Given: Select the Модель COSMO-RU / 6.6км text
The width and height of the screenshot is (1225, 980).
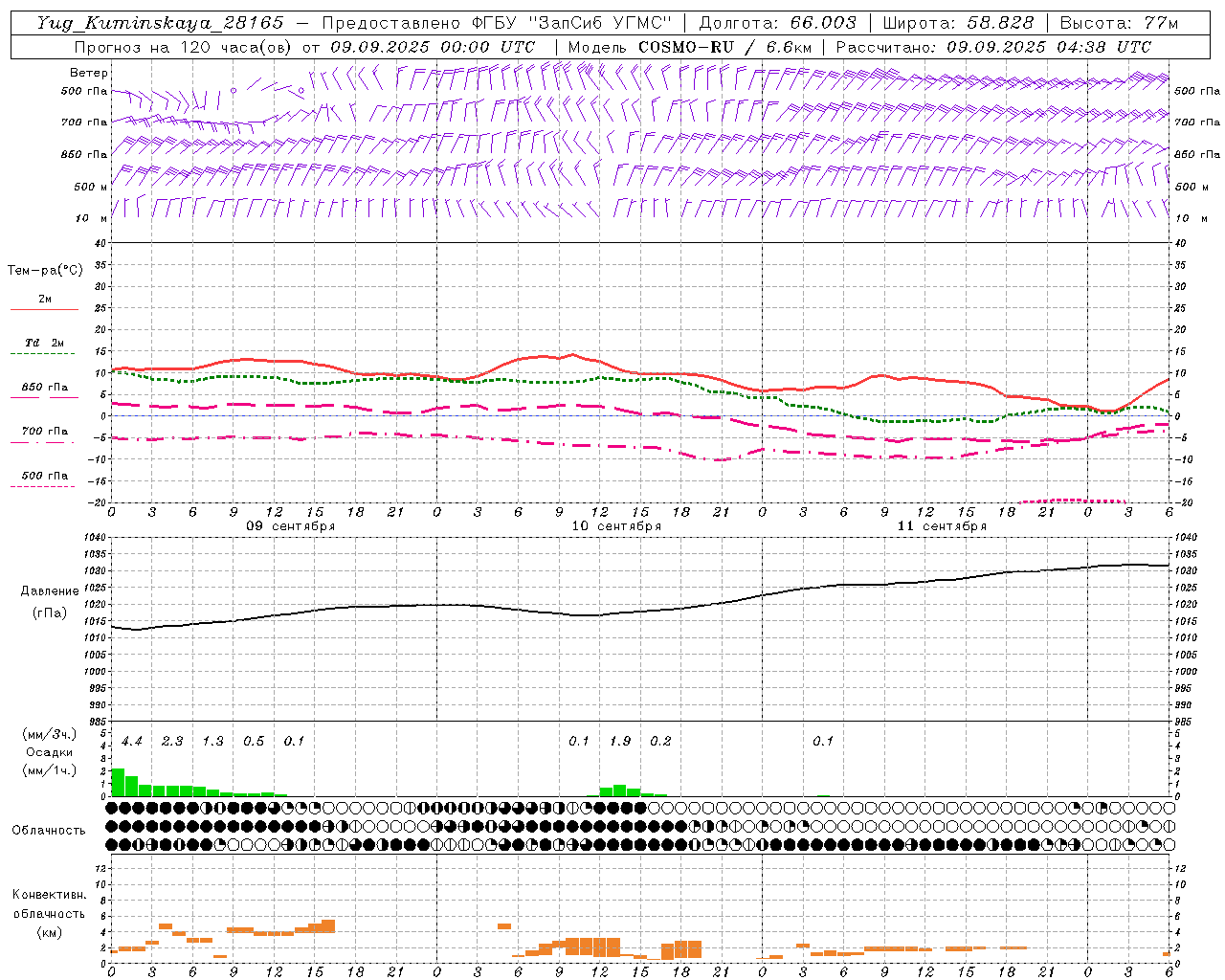Looking at the screenshot, I should coord(690,47).
